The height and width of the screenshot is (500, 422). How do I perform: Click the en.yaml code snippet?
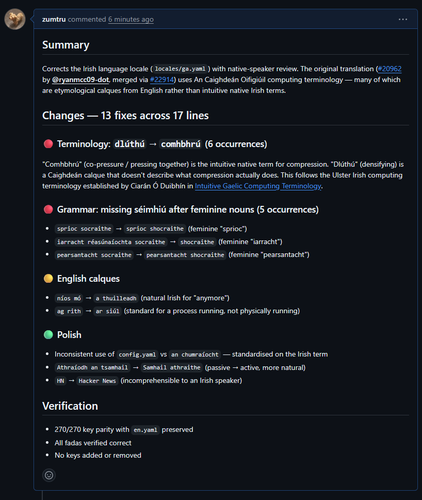145,430
